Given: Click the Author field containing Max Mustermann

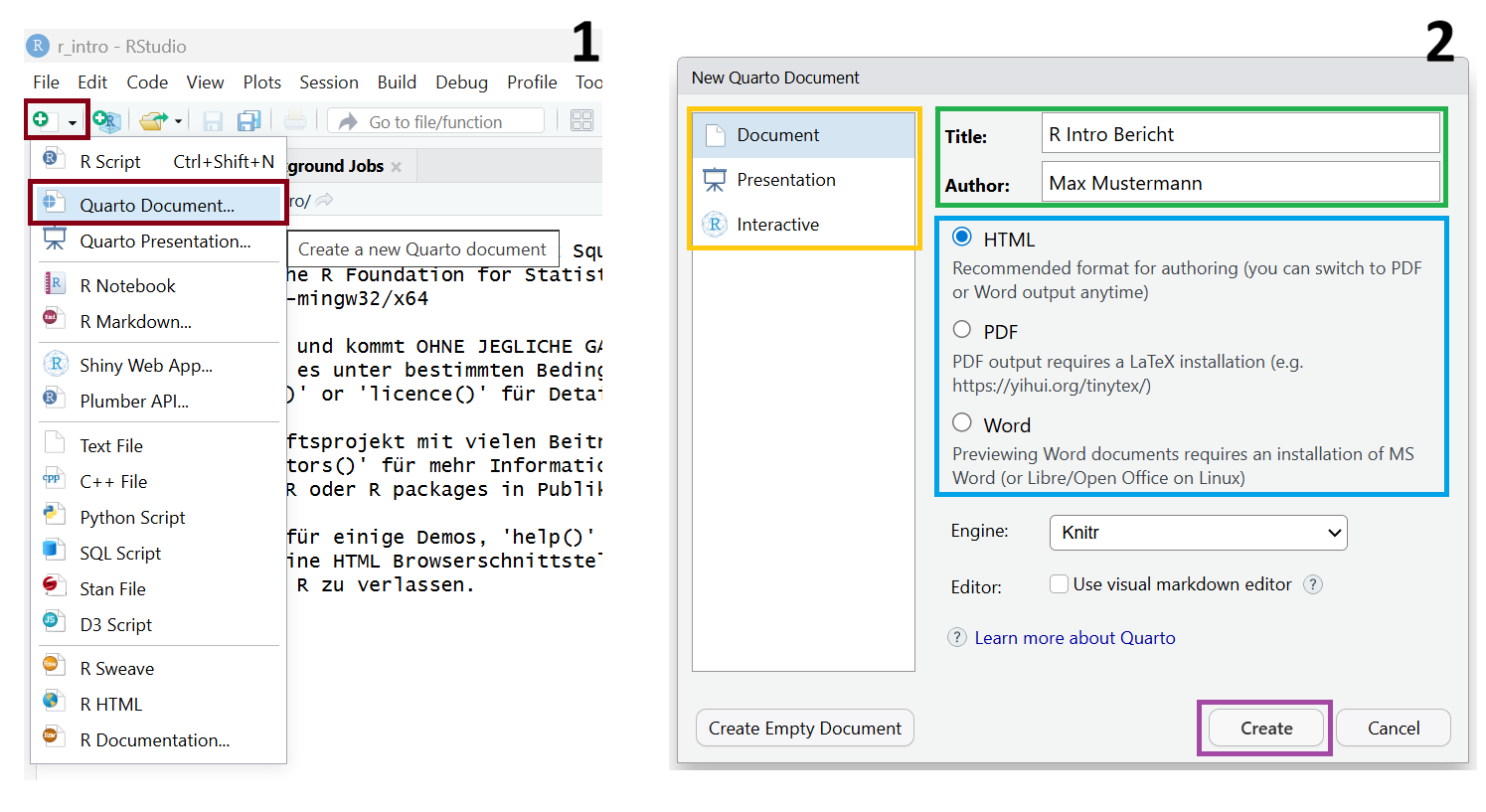Looking at the screenshot, I should 1240,182.
